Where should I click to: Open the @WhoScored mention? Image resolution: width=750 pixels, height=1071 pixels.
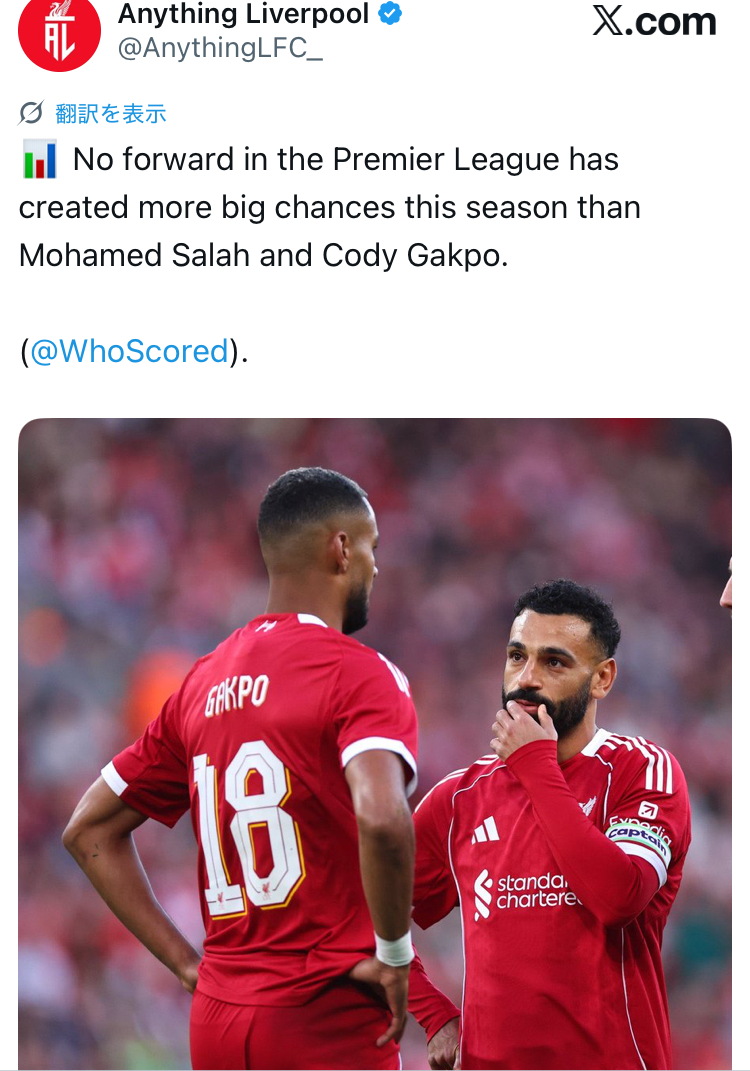coord(129,351)
